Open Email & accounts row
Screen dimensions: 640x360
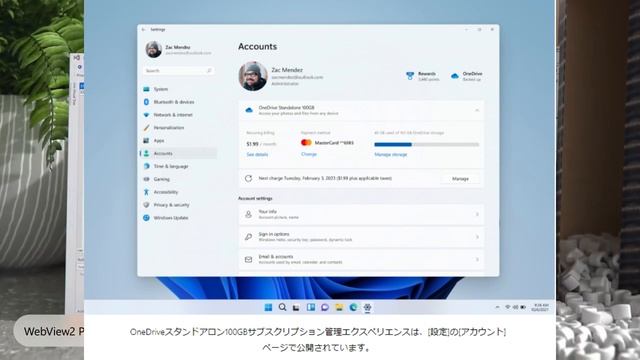(x=361, y=259)
